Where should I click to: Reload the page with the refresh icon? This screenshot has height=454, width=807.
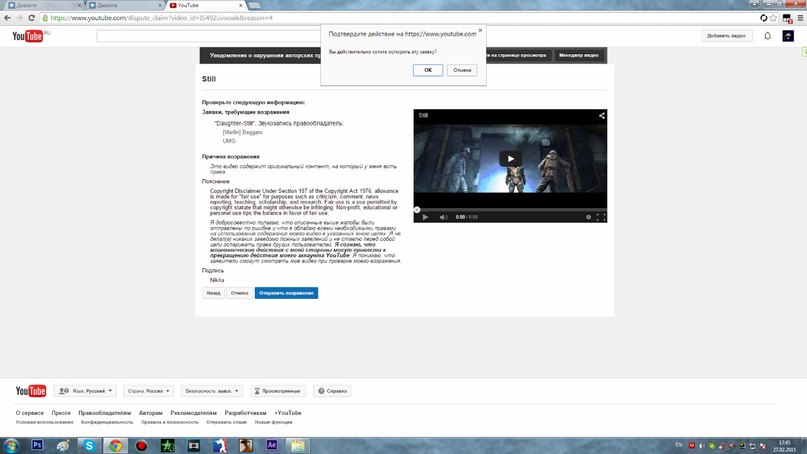tap(31, 18)
